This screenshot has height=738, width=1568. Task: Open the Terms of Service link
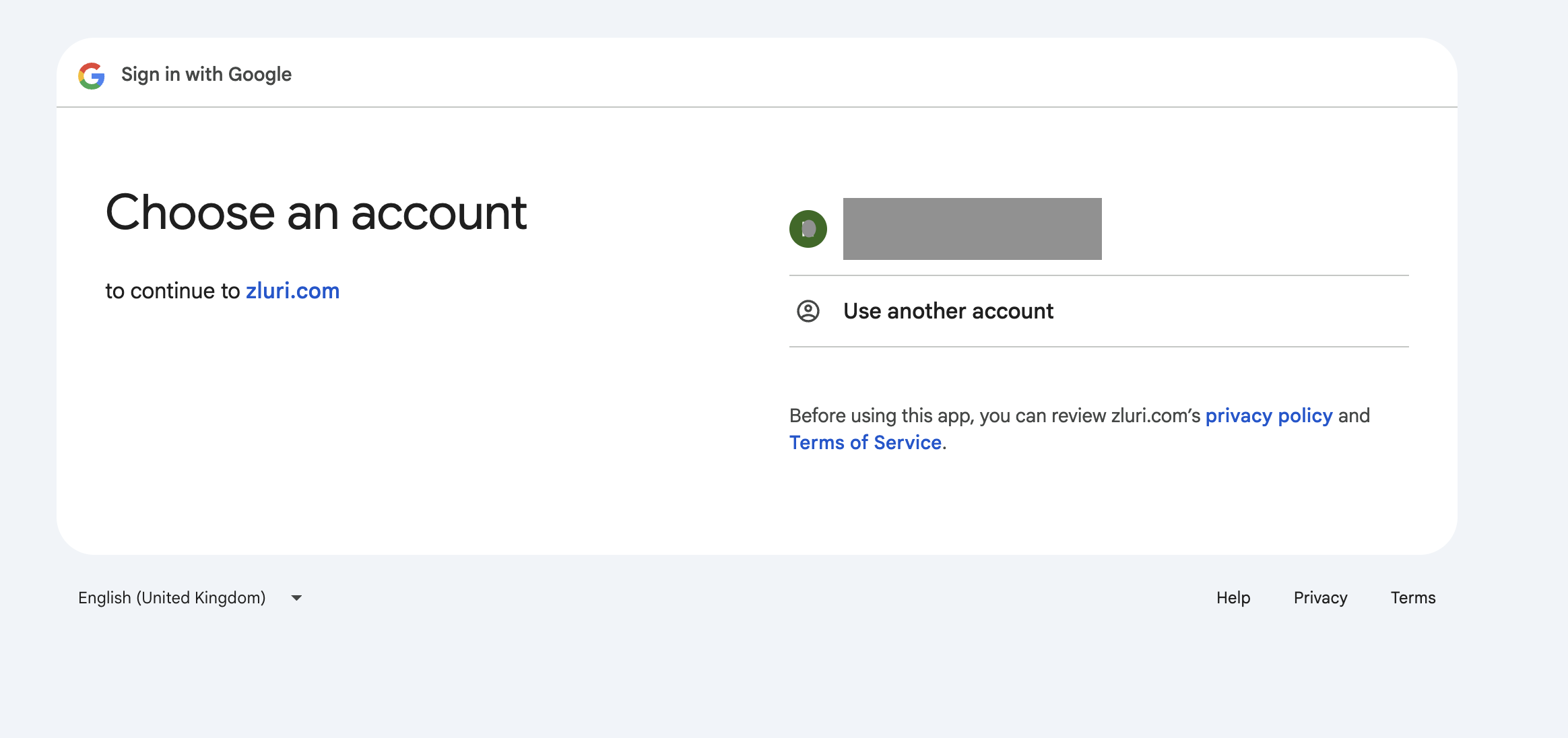[x=865, y=442]
